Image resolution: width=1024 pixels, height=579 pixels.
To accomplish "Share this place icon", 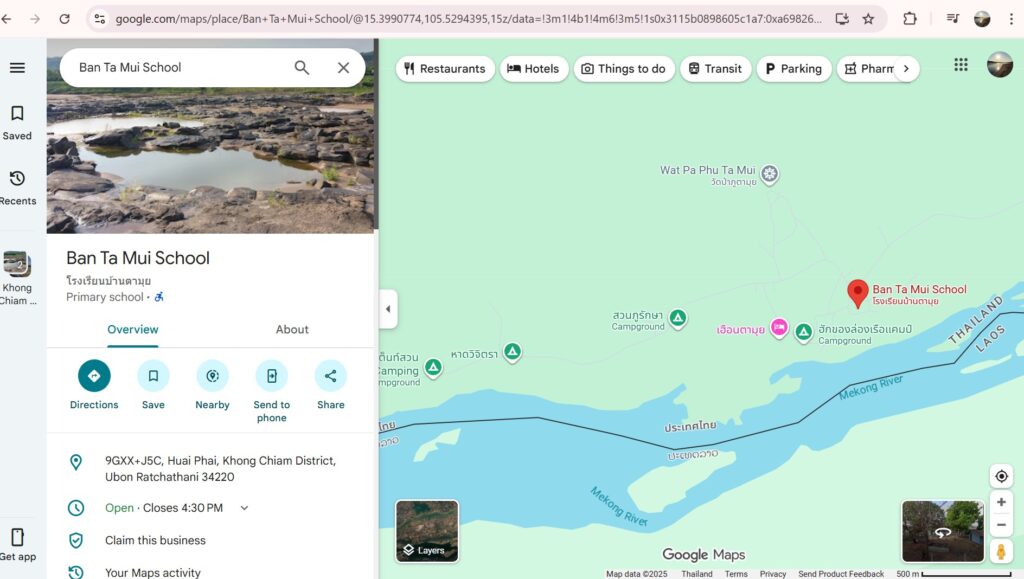I will (x=330, y=376).
